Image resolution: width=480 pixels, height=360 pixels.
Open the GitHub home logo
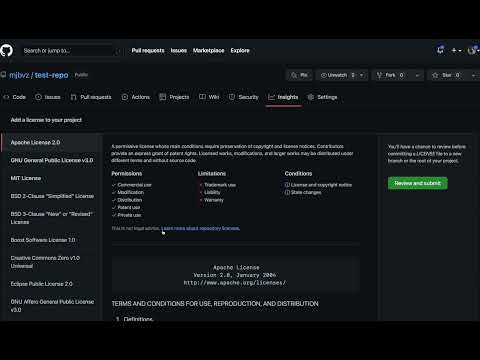[x=6, y=51]
